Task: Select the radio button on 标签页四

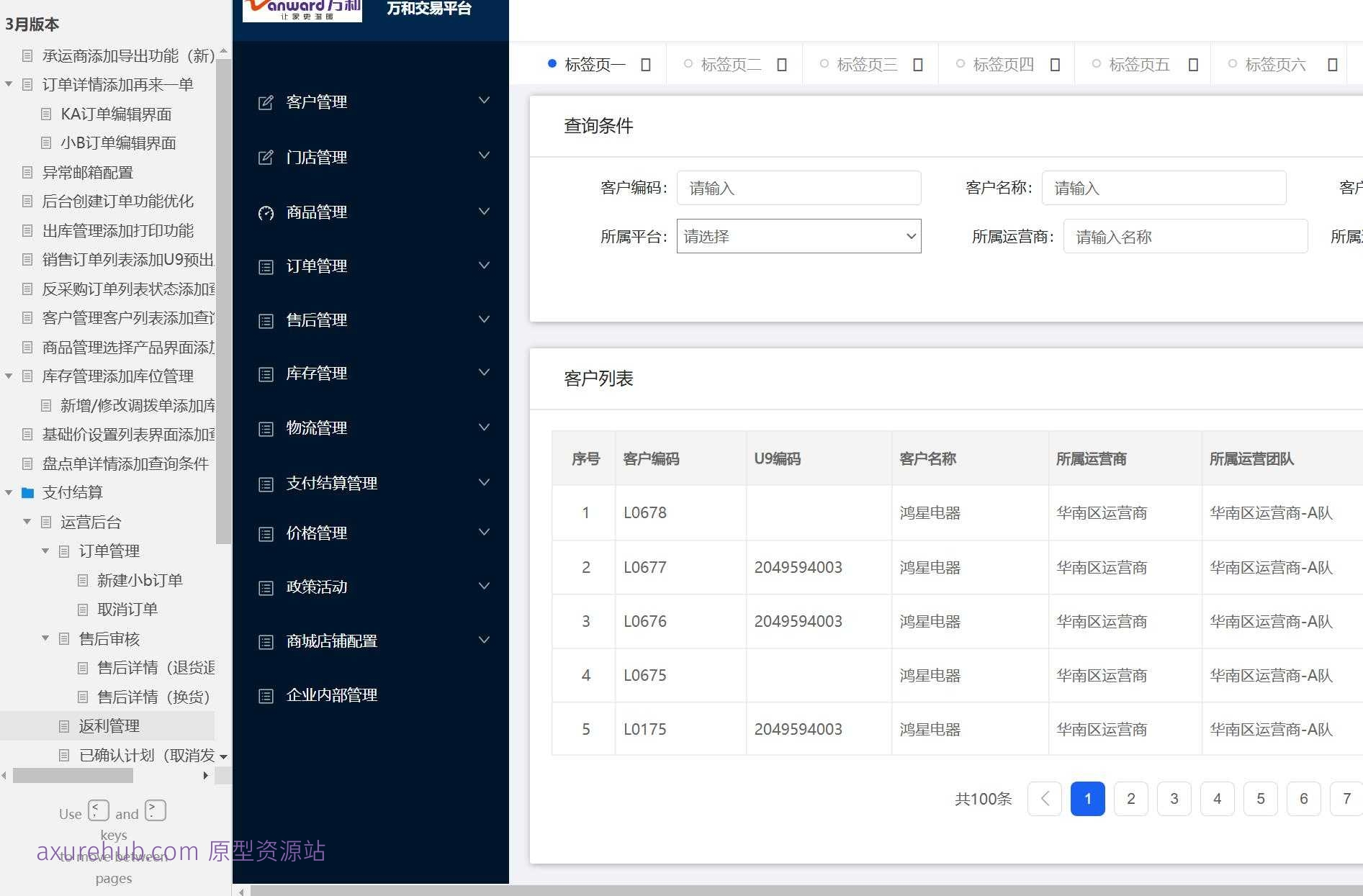Action: (x=959, y=63)
